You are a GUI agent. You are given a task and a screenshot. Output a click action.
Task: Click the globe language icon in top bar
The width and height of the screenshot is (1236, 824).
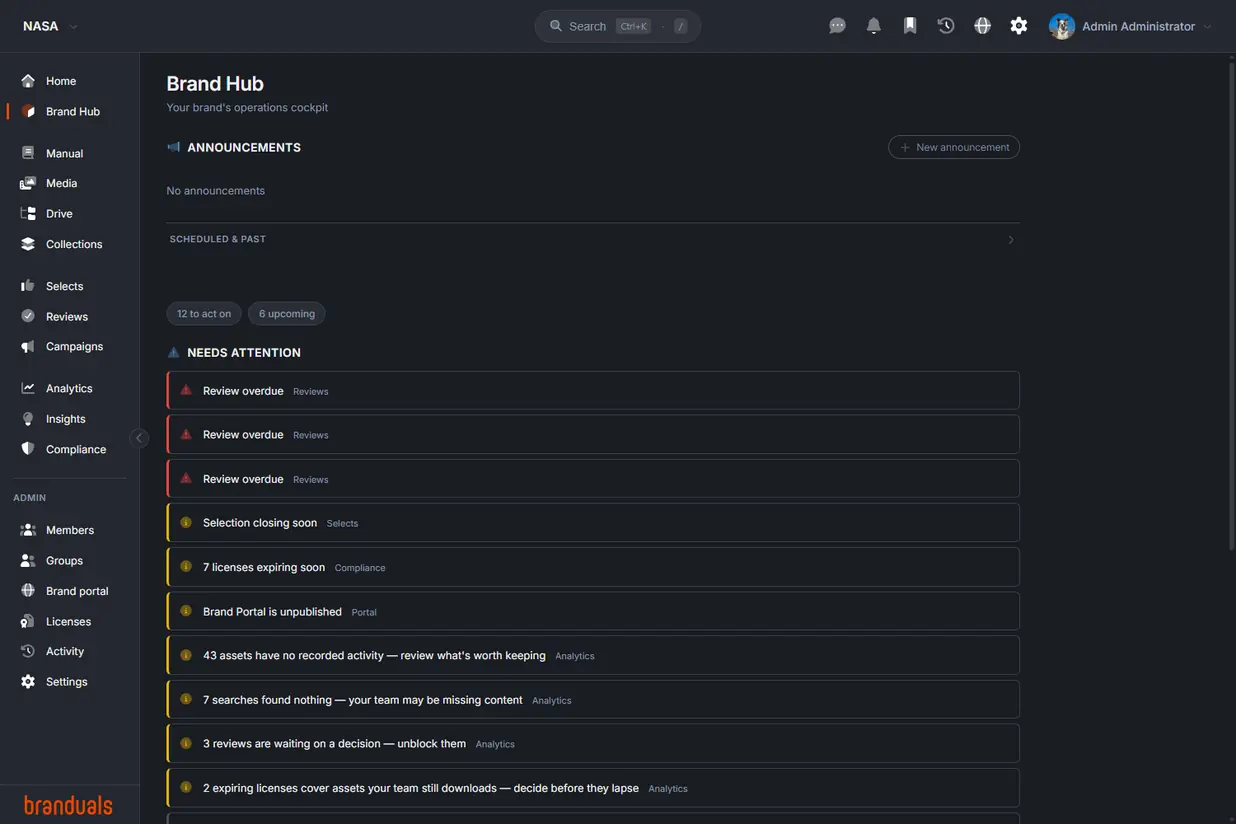pyautogui.click(x=983, y=26)
